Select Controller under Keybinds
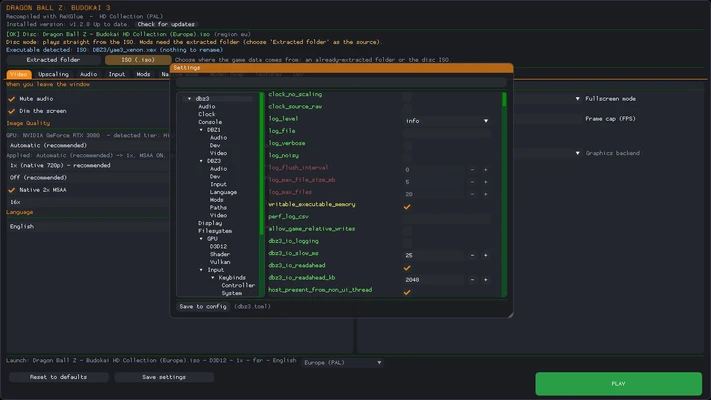This screenshot has width=711, height=400. [x=238, y=286]
